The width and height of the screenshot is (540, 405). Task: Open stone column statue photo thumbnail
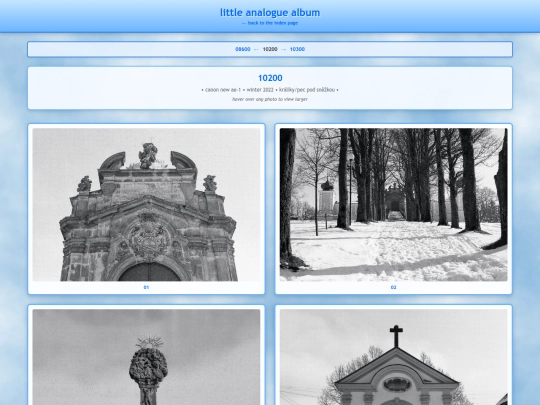pyautogui.click(x=146, y=357)
